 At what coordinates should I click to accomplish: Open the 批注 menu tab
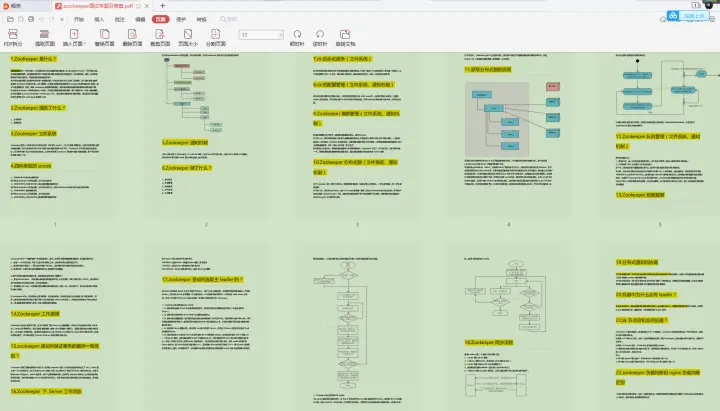pos(119,19)
